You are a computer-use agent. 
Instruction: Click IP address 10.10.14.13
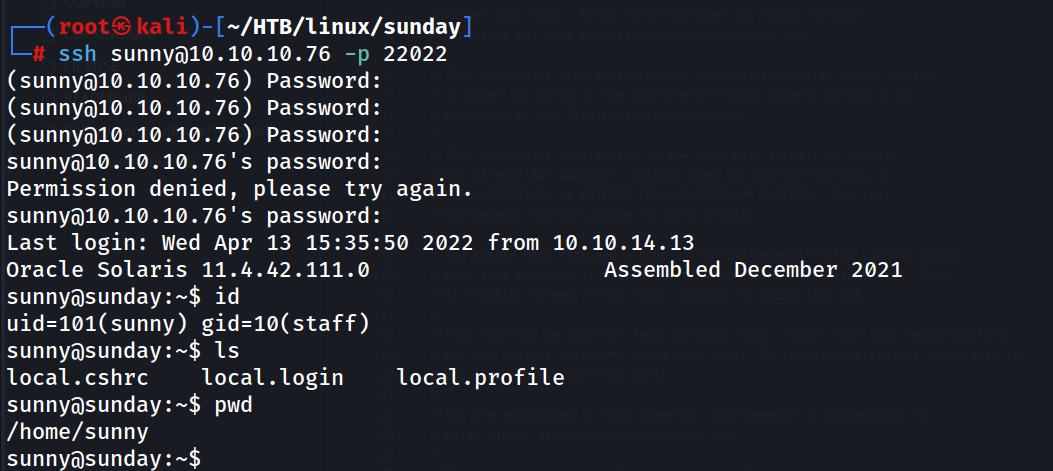coord(623,243)
